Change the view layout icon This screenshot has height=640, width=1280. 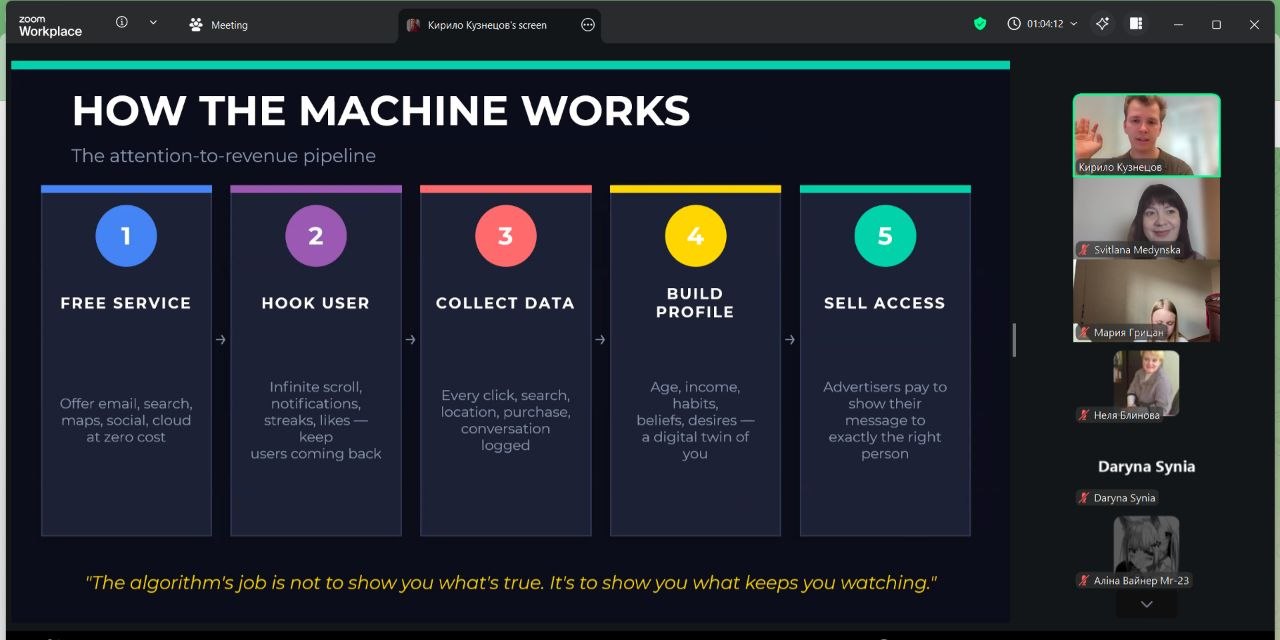click(x=1136, y=24)
